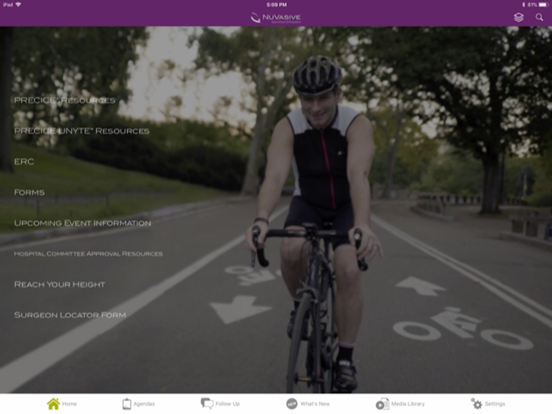Tap the Settings gear icon

pyautogui.click(x=476, y=404)
